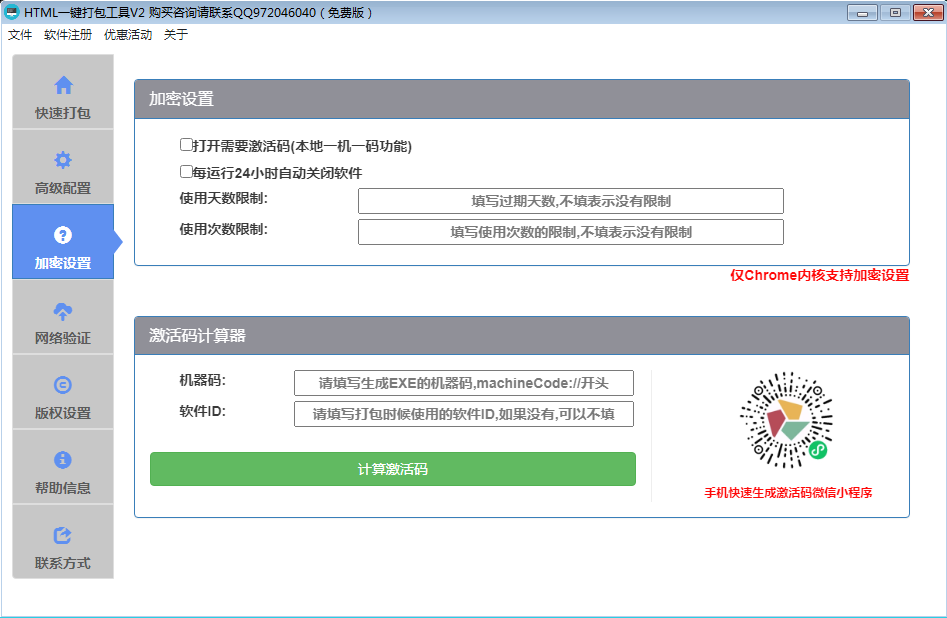Click the 使用次数限制 input field
Screen dimensions: 947x618
570,232
